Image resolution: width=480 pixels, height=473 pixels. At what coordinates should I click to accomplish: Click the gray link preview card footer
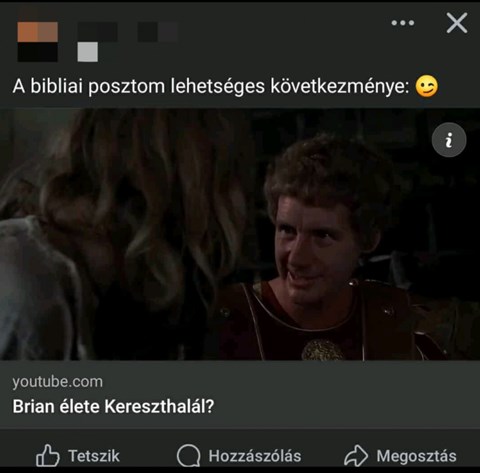pos(240,394)
